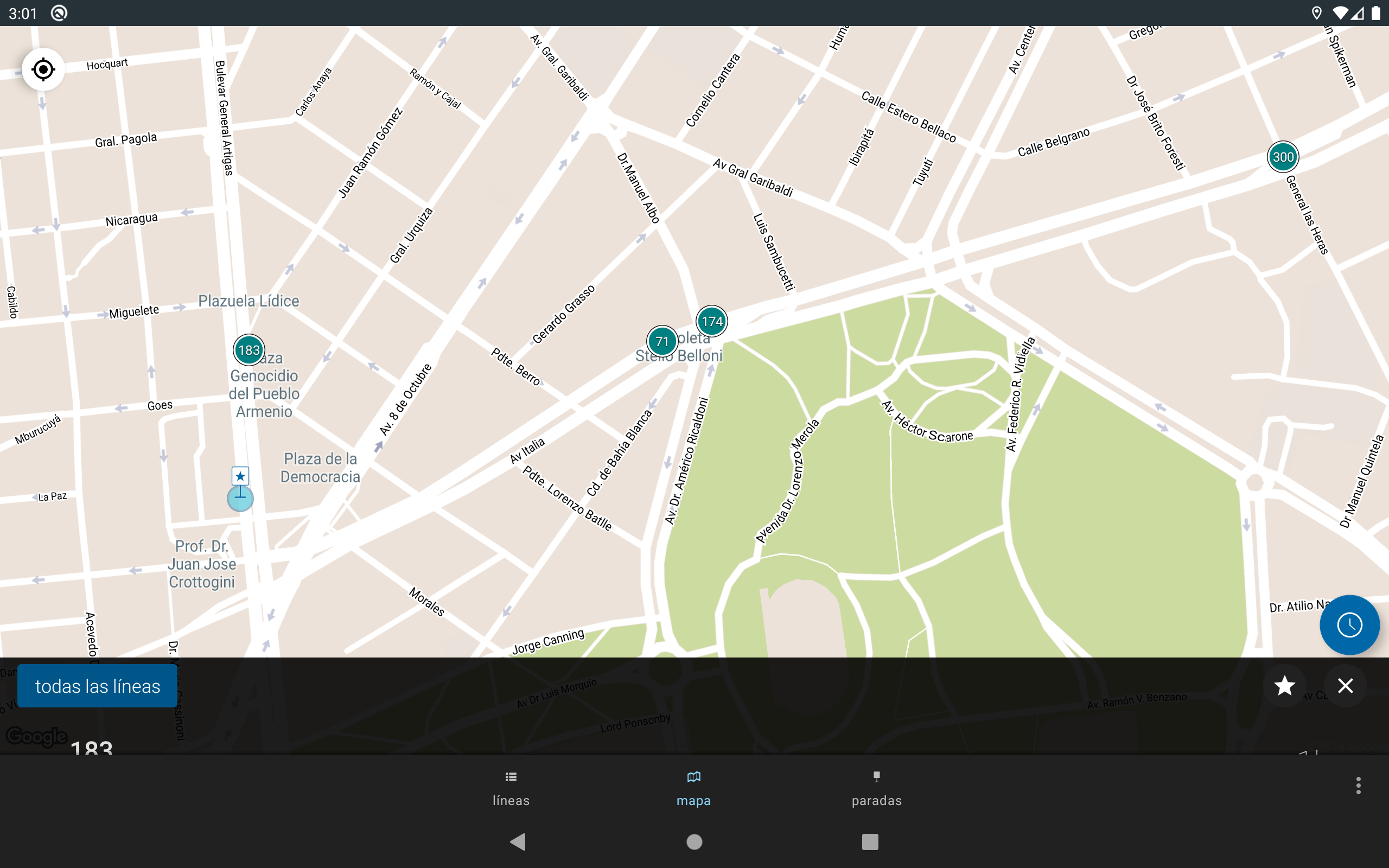The image size is (1389, 868).
Task: Tap the bus marker 71
Action: tap(662, 341)
